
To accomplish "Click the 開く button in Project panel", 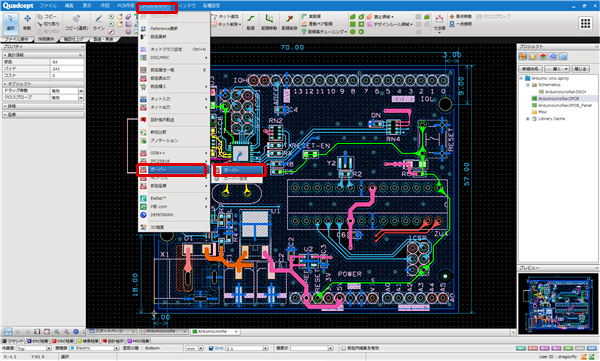I will (557, 69).
